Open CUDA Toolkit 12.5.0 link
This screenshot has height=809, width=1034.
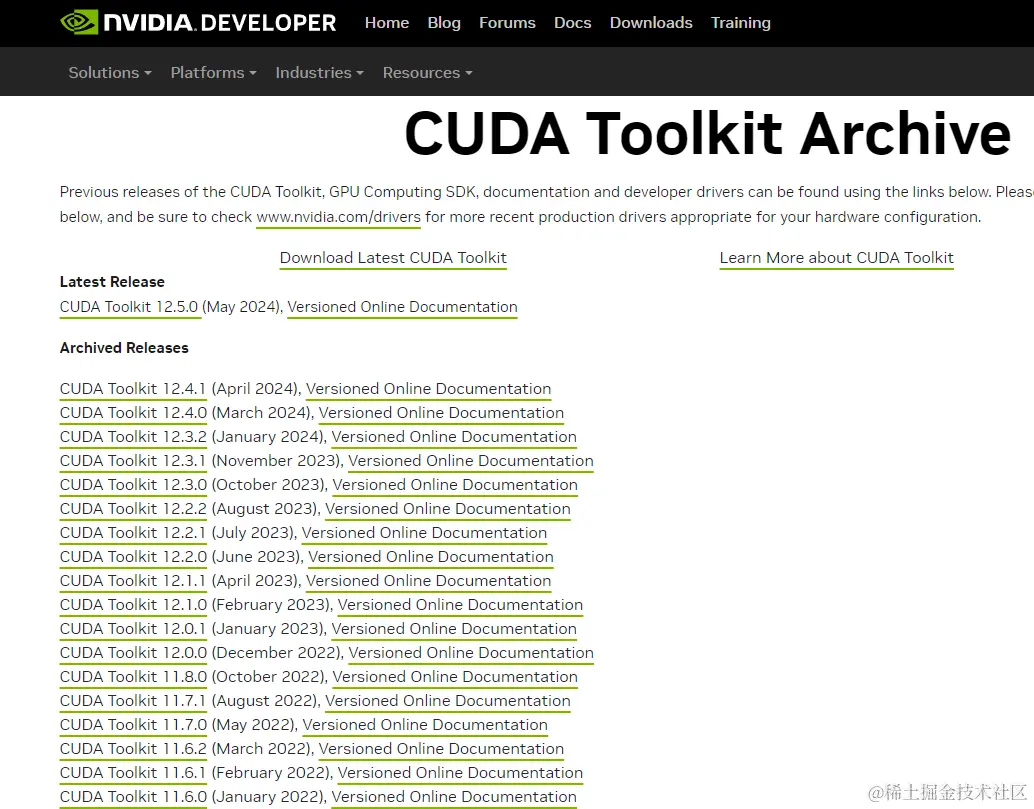pos(129,307)
